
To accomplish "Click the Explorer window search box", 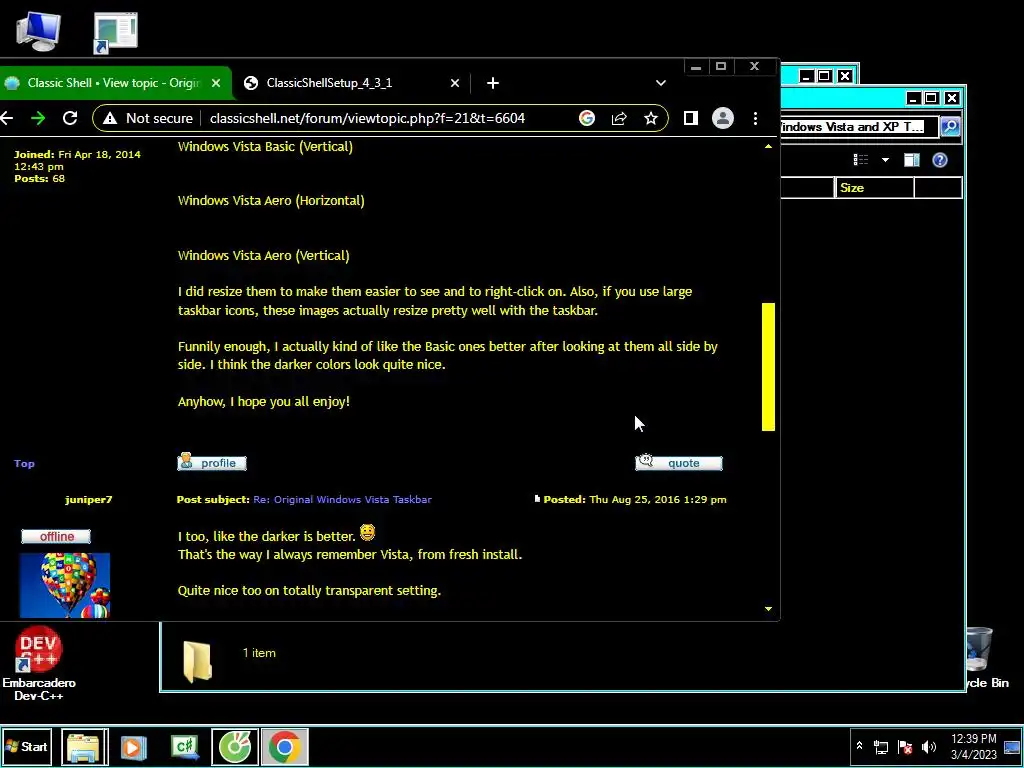I will 859,127.
